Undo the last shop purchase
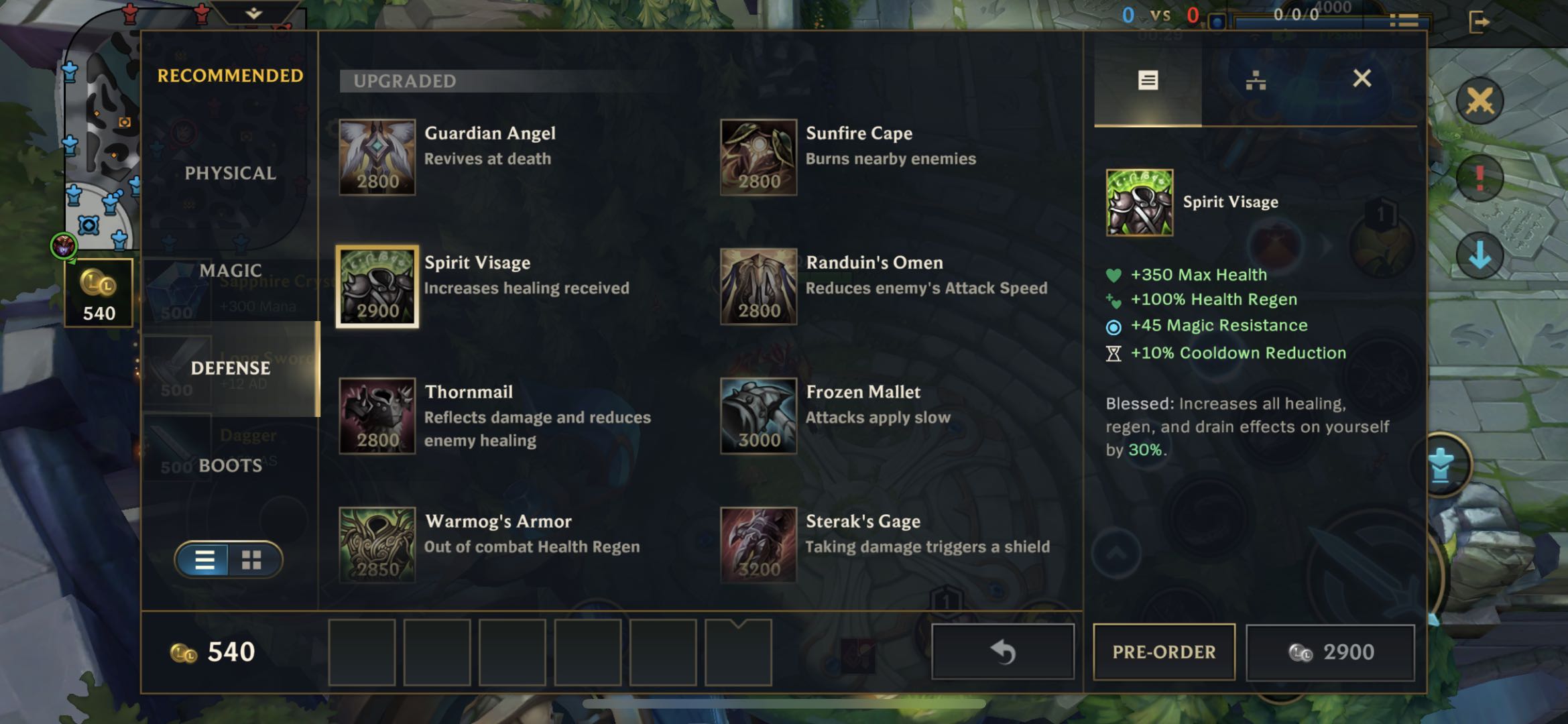This screenshot has height=724, width=1568. (x=1003, y=652)
